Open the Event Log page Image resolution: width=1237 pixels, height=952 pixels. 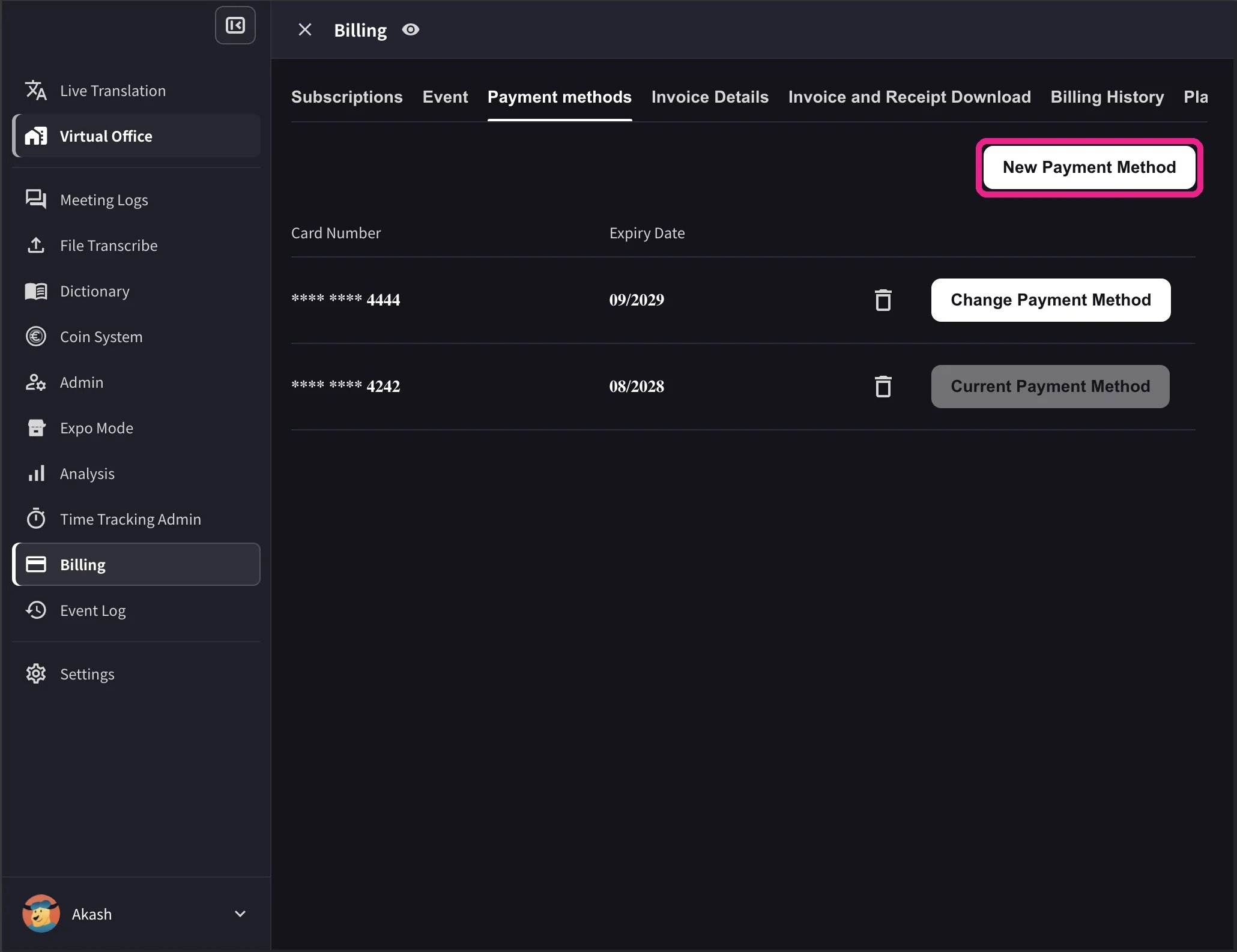[x=136, y=610]
